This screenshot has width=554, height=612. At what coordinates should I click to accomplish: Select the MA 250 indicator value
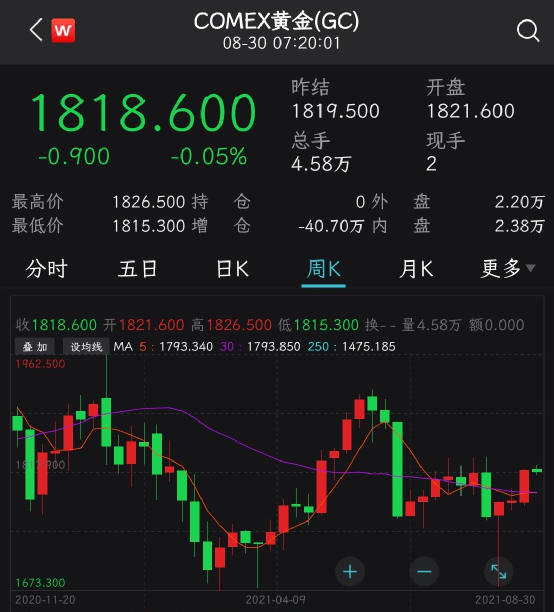click(351, 347)
